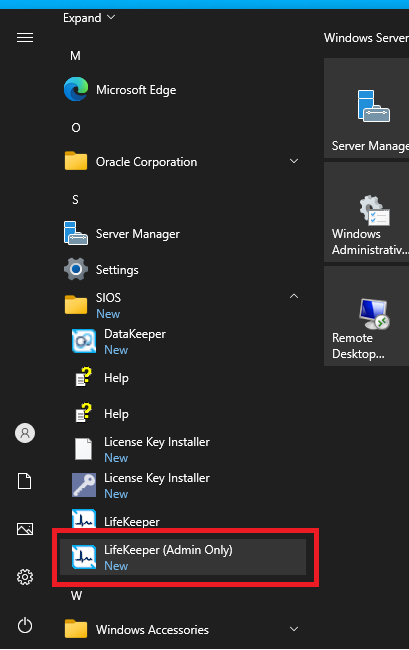The image size is (409, 650).
Task: Open the Windows Administrative Tools tile
Action: (x=366, y=212)
